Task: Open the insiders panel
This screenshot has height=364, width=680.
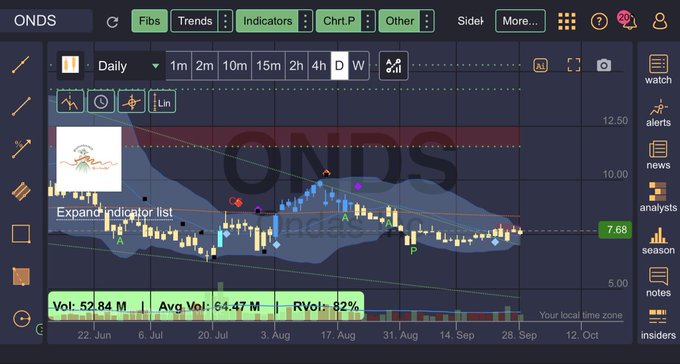Action: point(658,325)
